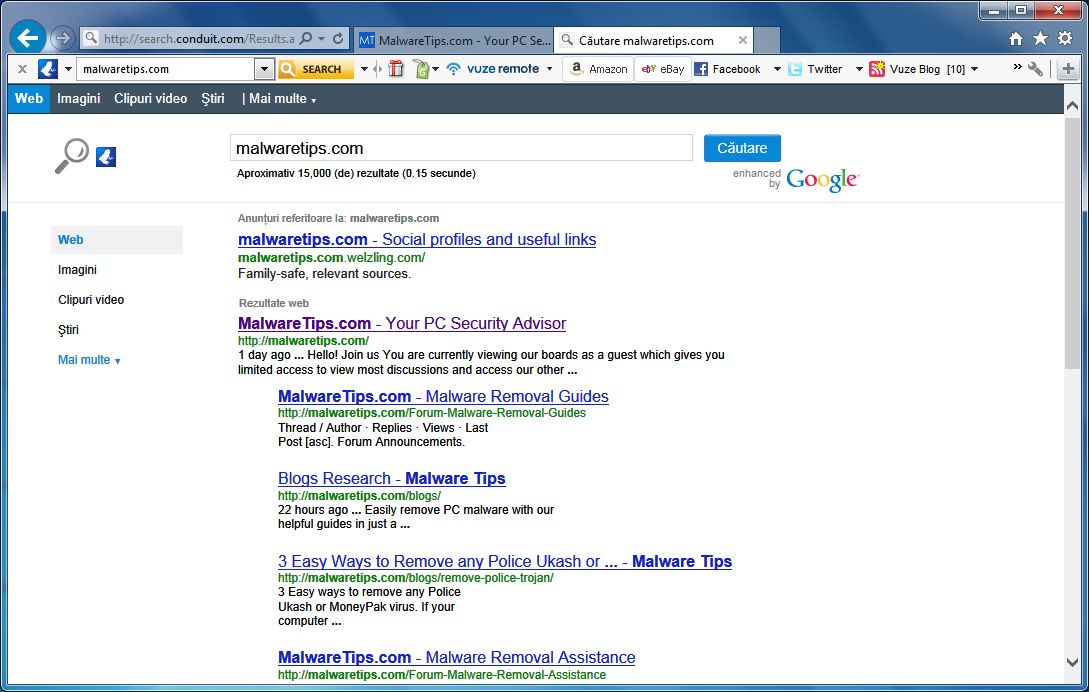
Task: Click the page scrollbar down arrow
Action: [x=1072, y=663]
